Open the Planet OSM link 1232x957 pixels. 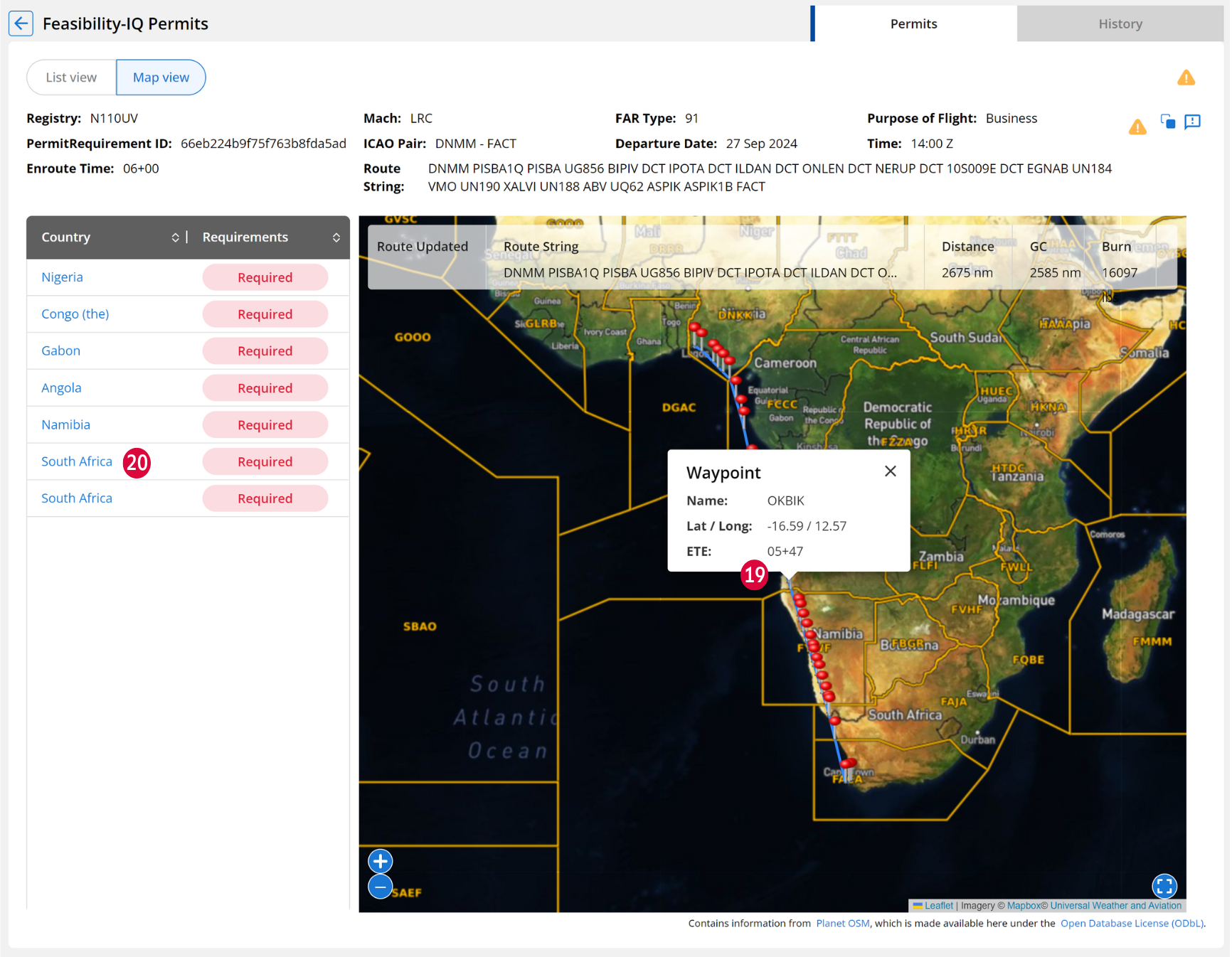point(842,924)
